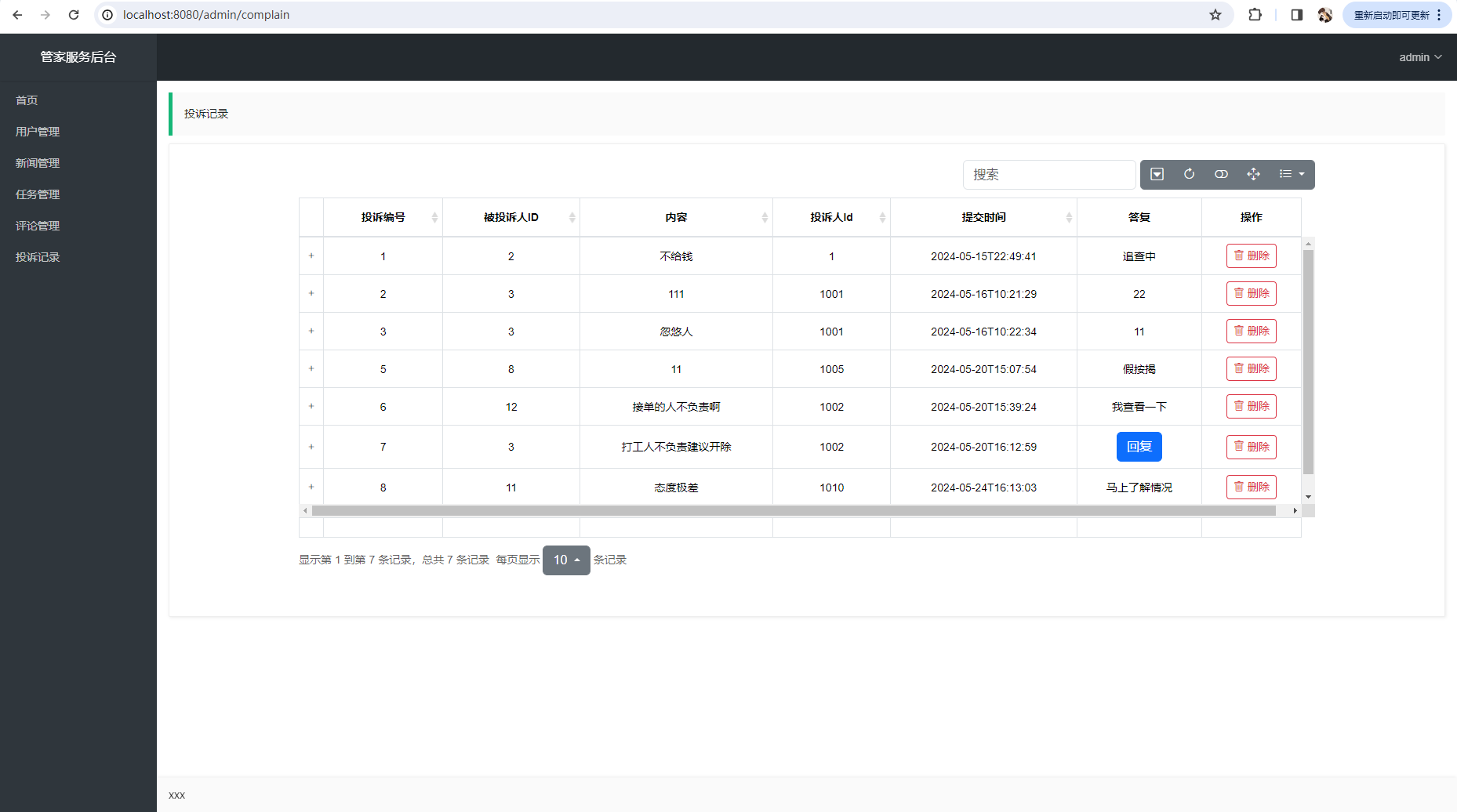
Task: Sort table by 提交时间 column
Action: point(983,217)
